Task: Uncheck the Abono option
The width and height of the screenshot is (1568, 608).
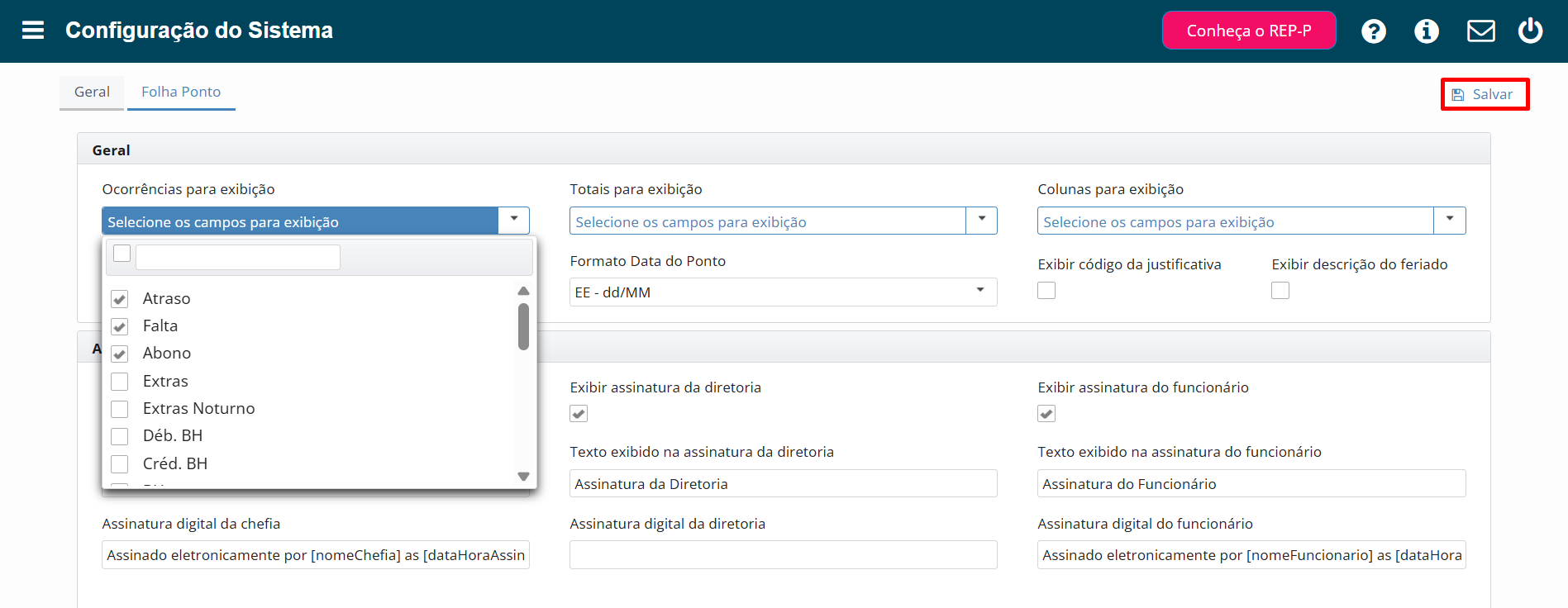Action: tap(120, 354)
